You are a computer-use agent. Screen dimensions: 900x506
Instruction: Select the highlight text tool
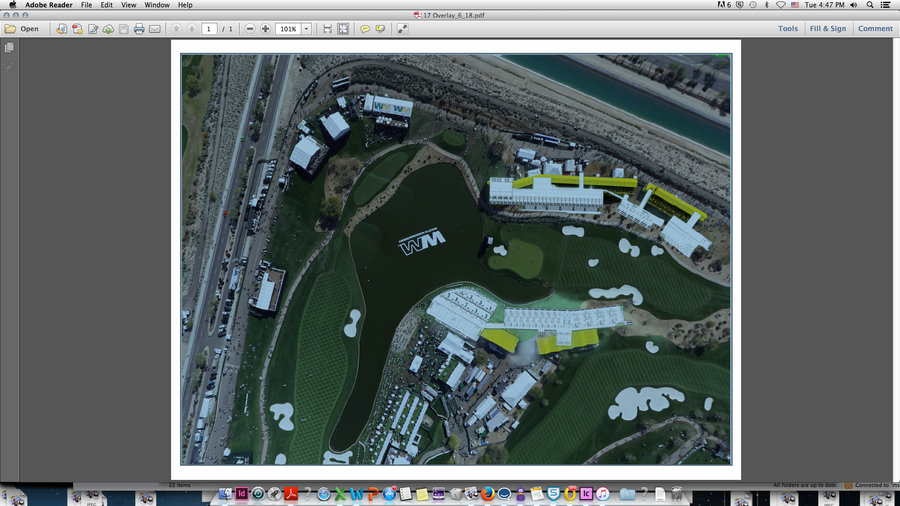[x=380, y=29]
